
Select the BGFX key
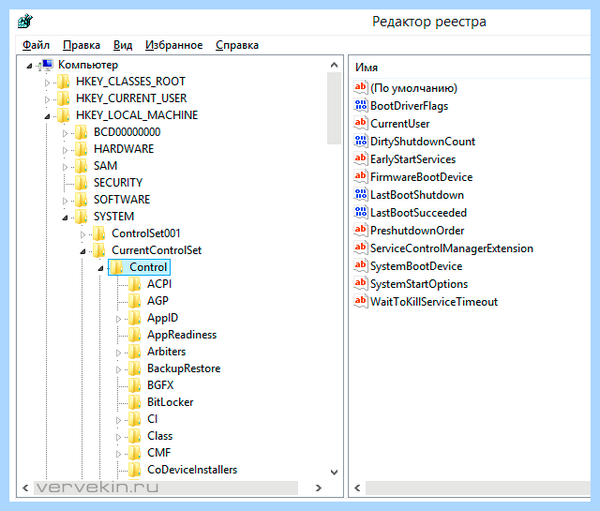(160, 385)
